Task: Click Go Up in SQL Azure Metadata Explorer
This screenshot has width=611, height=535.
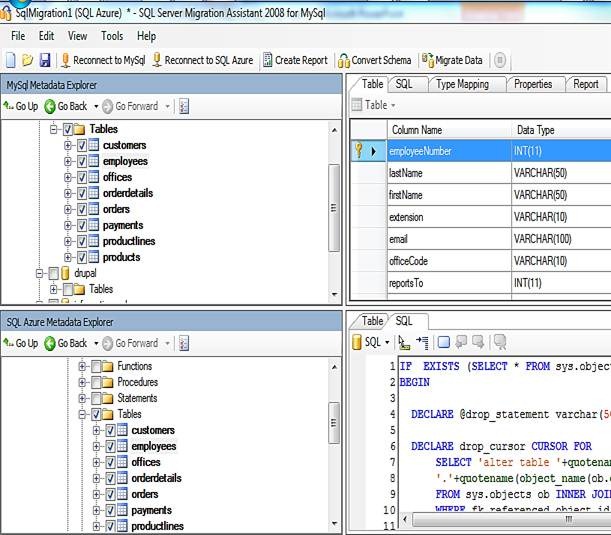Action: click(21, 343)
